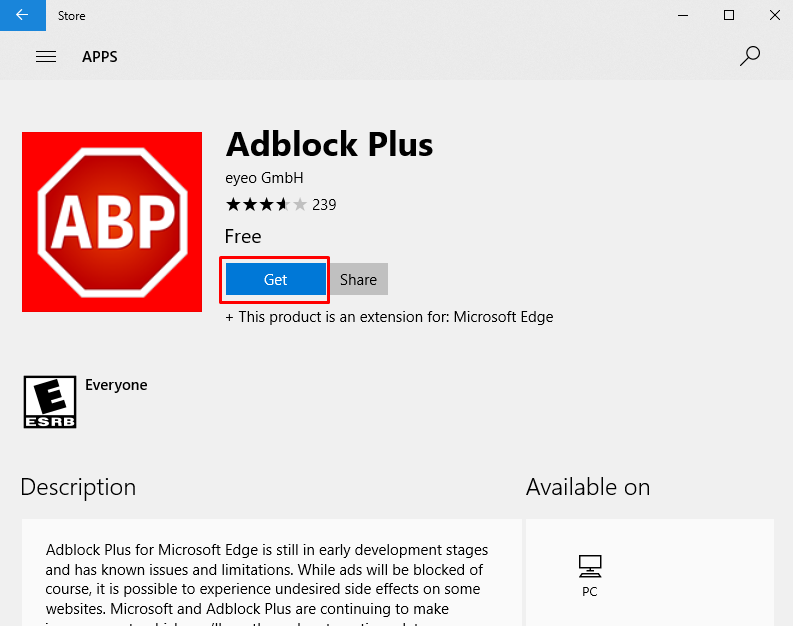Click the Everyone rating label
This screenshot has width=793, height=626.
116,385
